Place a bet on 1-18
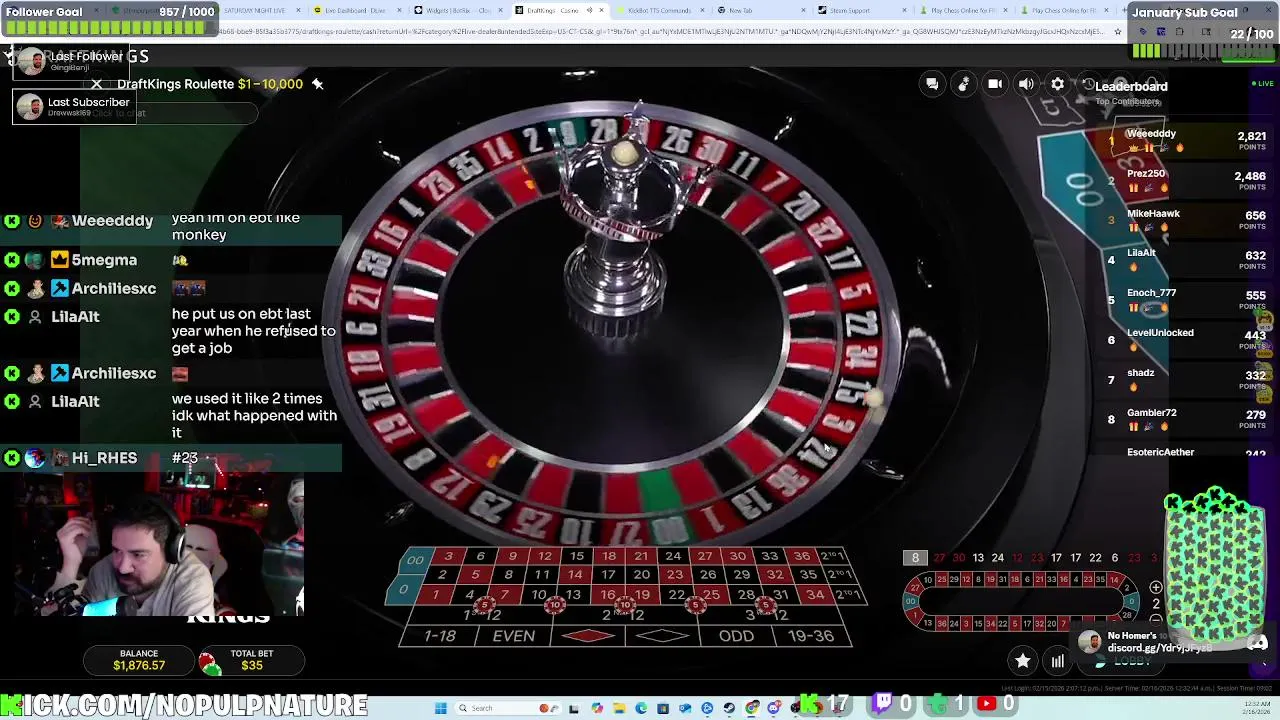 (x=440, y=636)
